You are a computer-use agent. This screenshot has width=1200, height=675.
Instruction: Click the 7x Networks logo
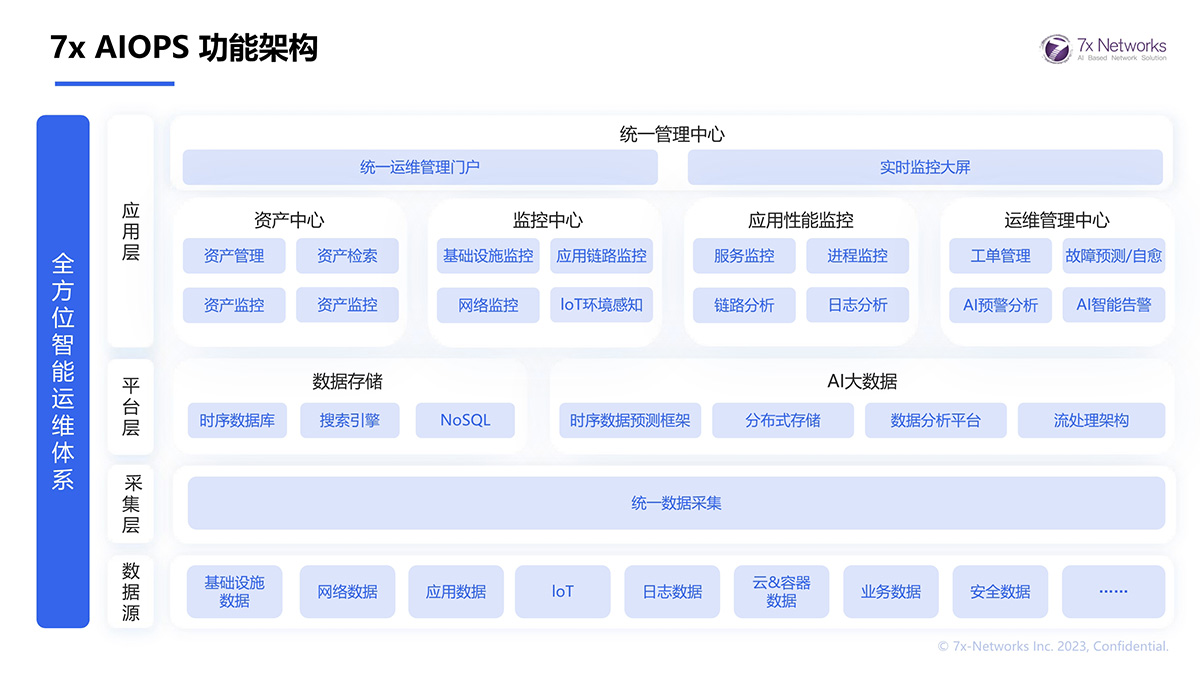(1105, 47)
